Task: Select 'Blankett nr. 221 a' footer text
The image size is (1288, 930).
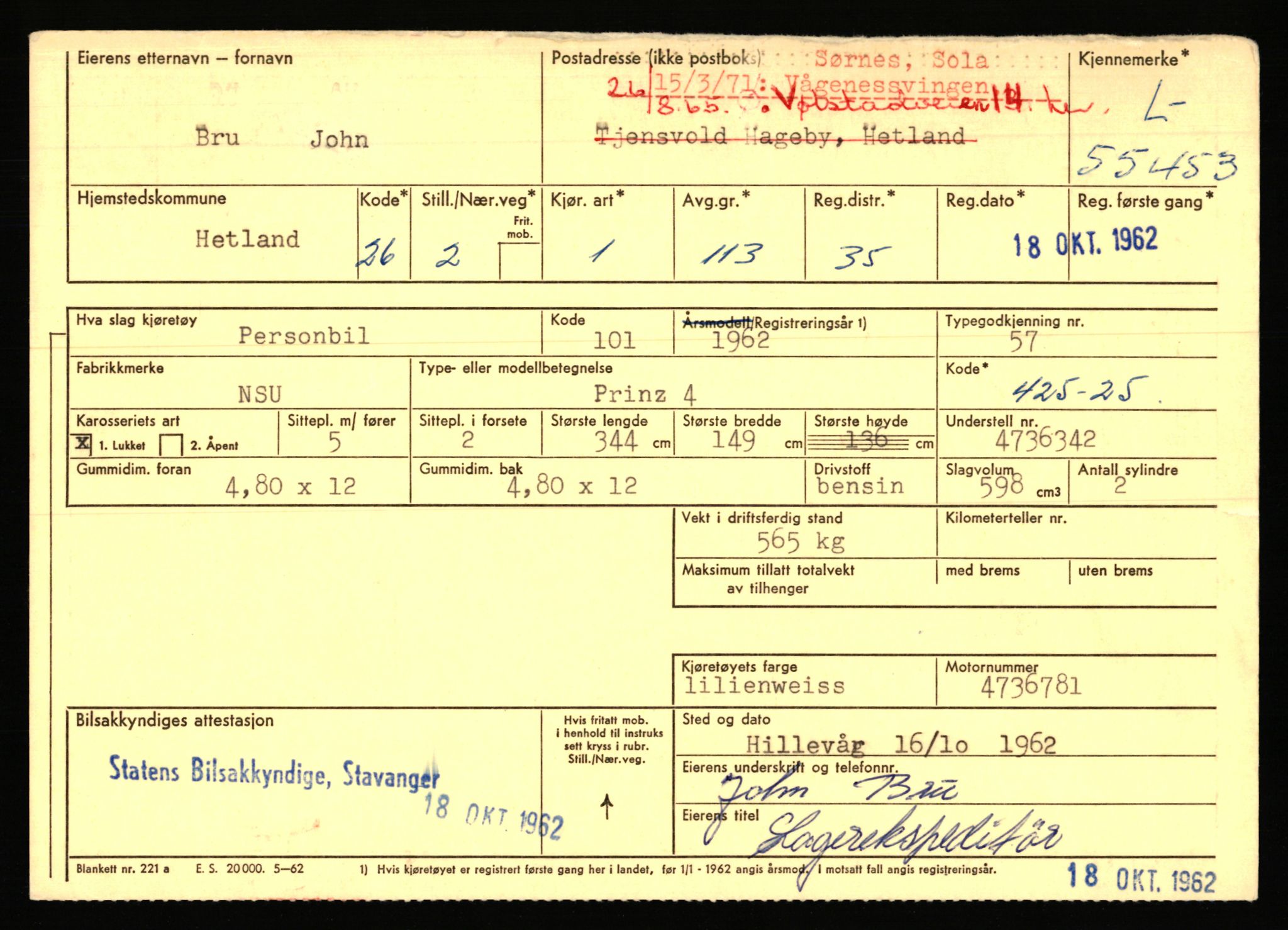Action: (123, 868)
